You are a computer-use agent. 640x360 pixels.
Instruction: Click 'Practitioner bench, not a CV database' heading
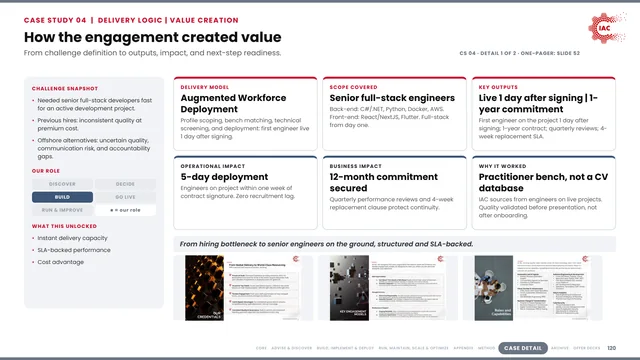tap(543, 182)
